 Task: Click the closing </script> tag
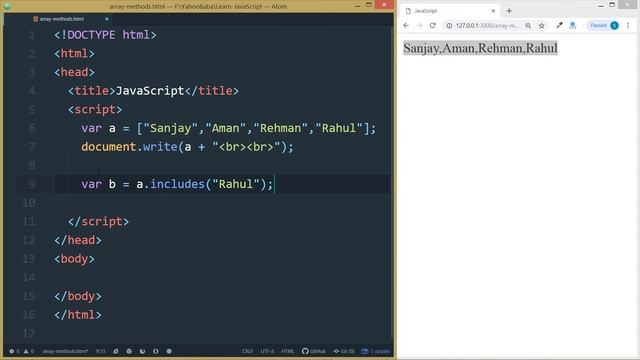(98, 222)
